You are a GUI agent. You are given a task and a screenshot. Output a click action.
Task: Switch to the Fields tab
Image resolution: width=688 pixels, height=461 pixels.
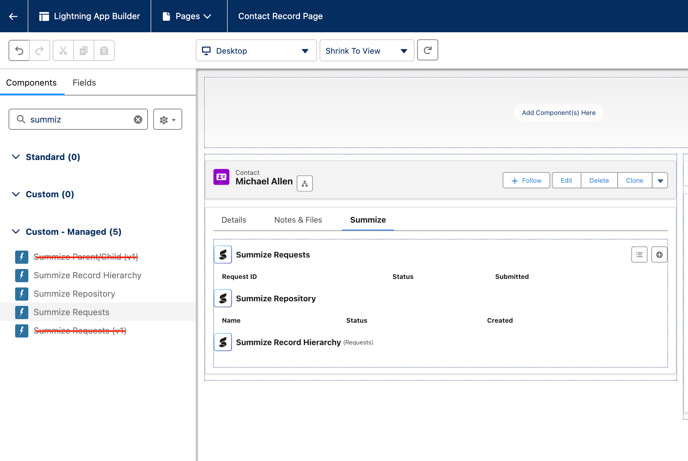pyautogui.click(x=84, y=83)
